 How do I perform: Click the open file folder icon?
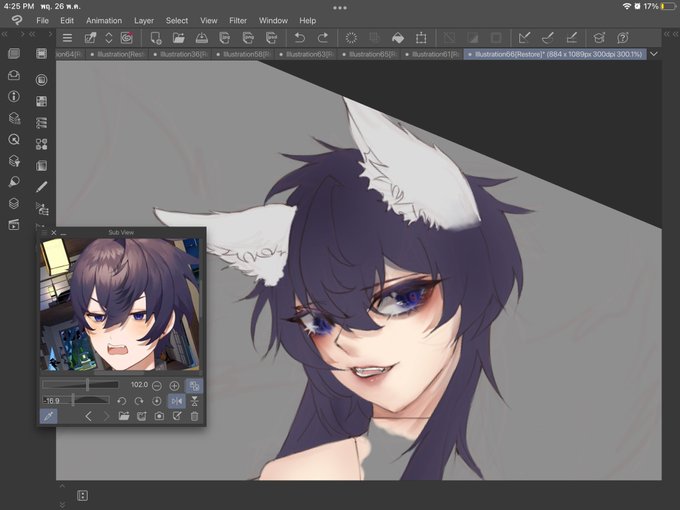point(179,38)
